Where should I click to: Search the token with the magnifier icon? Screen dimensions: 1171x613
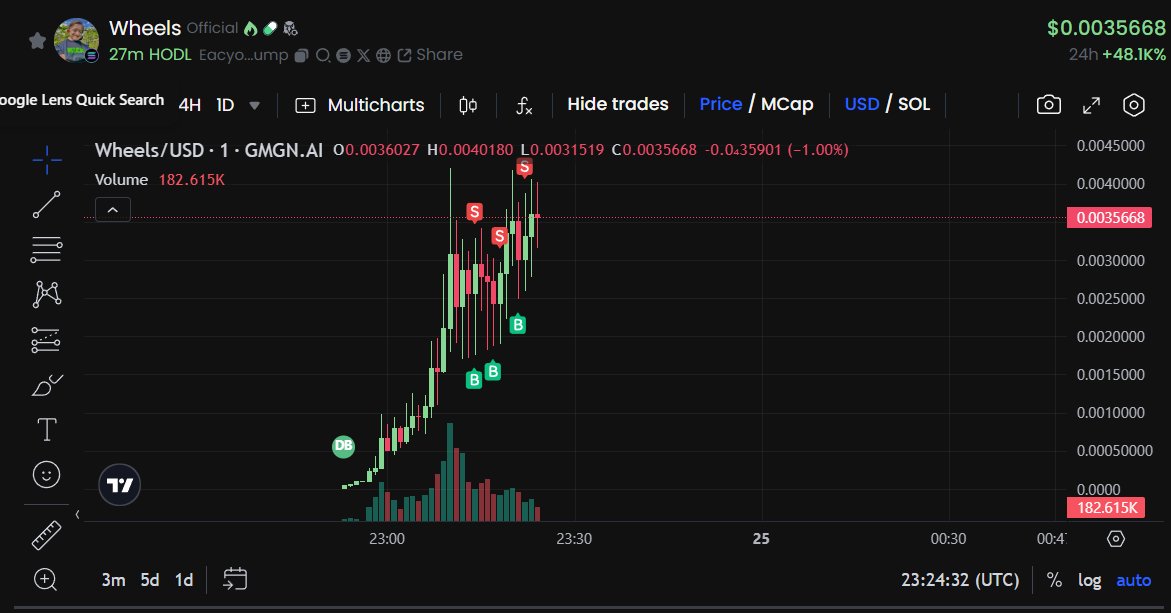tap(323, 55)
